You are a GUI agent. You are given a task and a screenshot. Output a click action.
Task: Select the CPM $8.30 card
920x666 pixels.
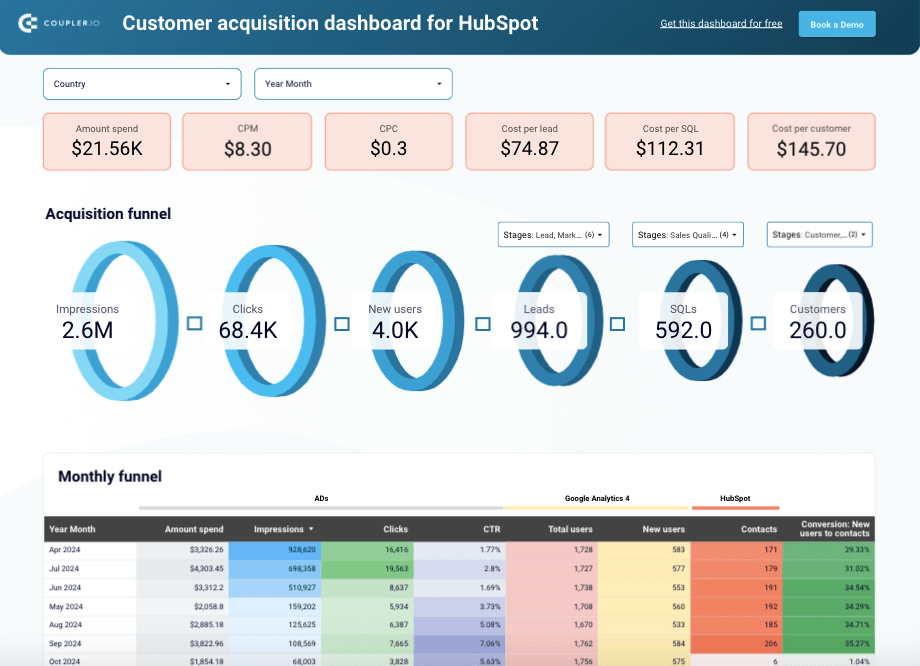pos(247,142)
